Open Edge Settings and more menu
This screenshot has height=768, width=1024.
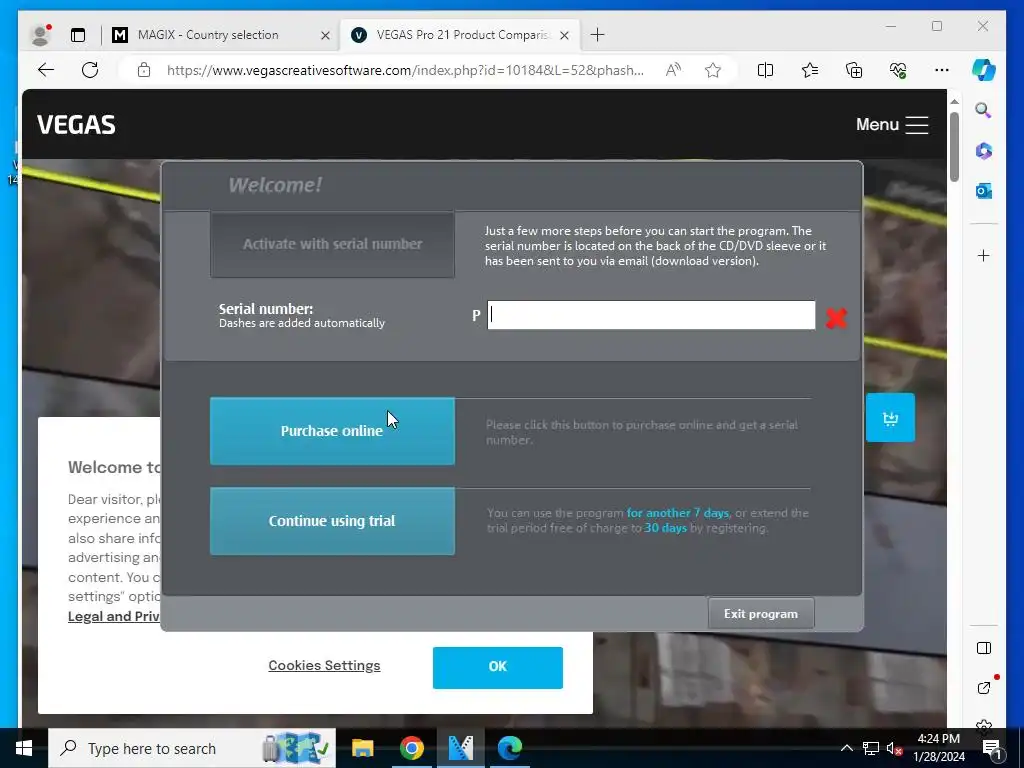point(942,70)
